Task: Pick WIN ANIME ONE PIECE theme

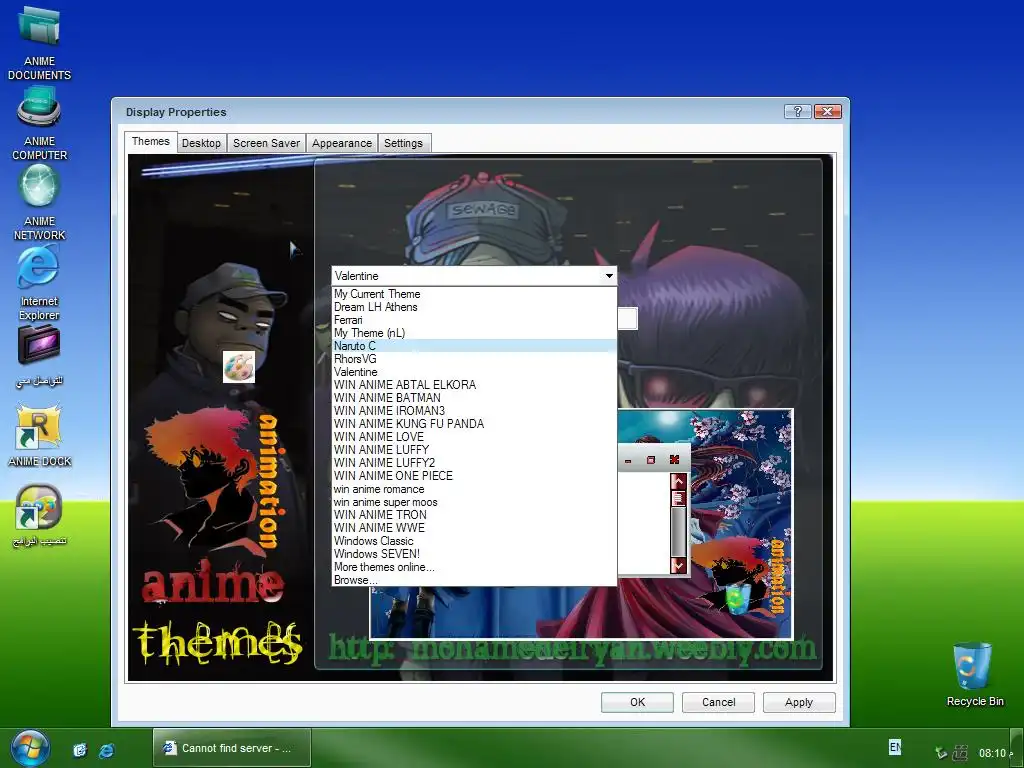Action: pos(474,475)
